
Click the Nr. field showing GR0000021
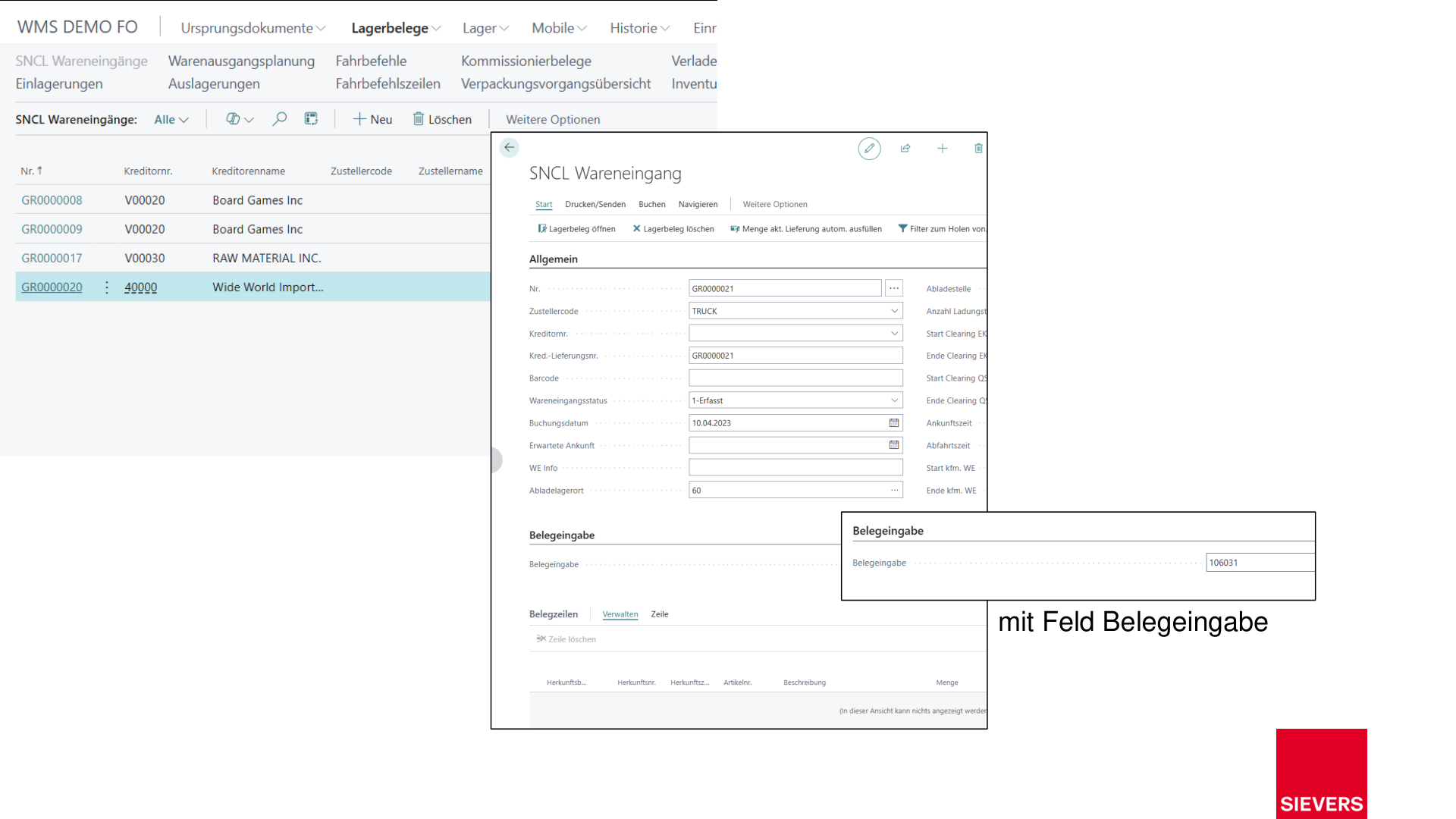coord(785,288)
